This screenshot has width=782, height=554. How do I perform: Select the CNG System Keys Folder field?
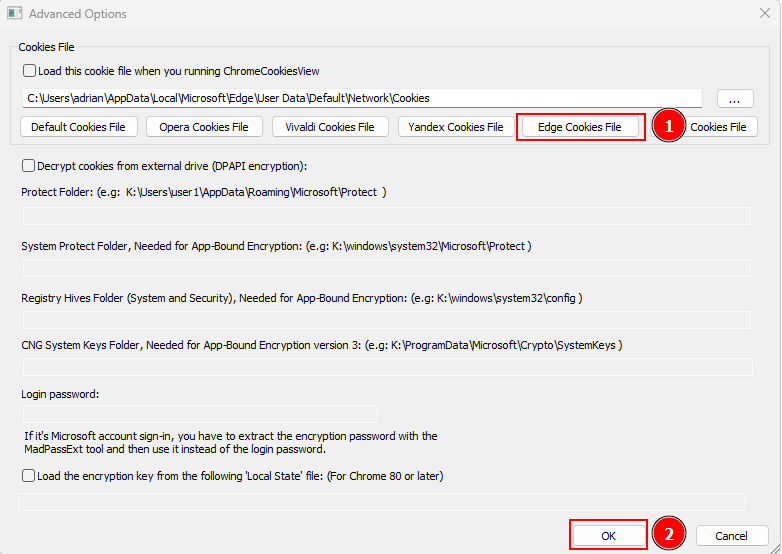coord(386,367)
